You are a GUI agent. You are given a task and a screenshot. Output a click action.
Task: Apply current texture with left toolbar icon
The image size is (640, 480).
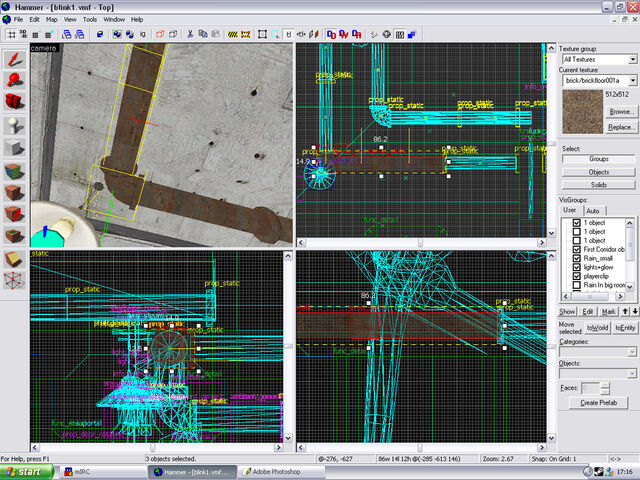click(x=15, y=192)
